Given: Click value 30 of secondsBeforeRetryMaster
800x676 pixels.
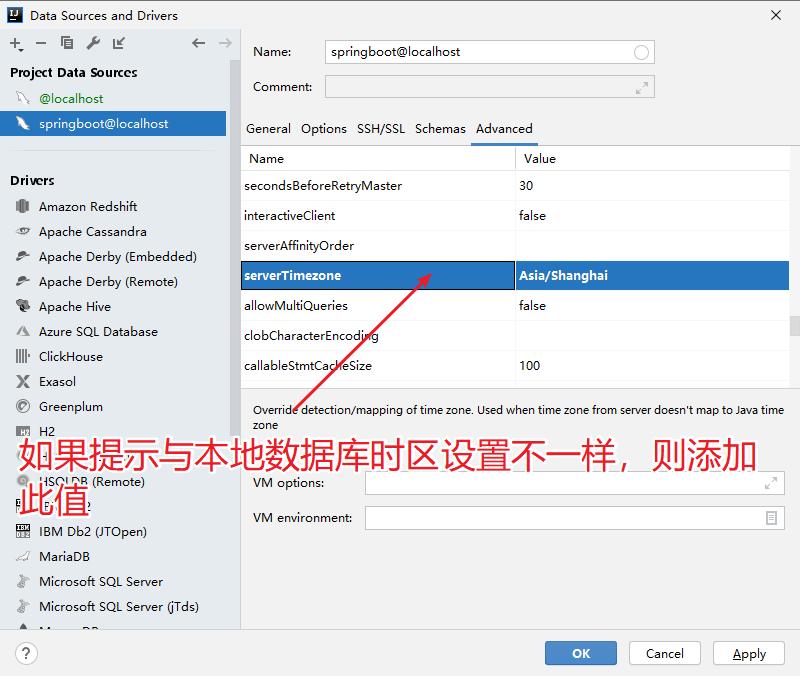Looking at the screenshot, I should click(x=653, y=186).
